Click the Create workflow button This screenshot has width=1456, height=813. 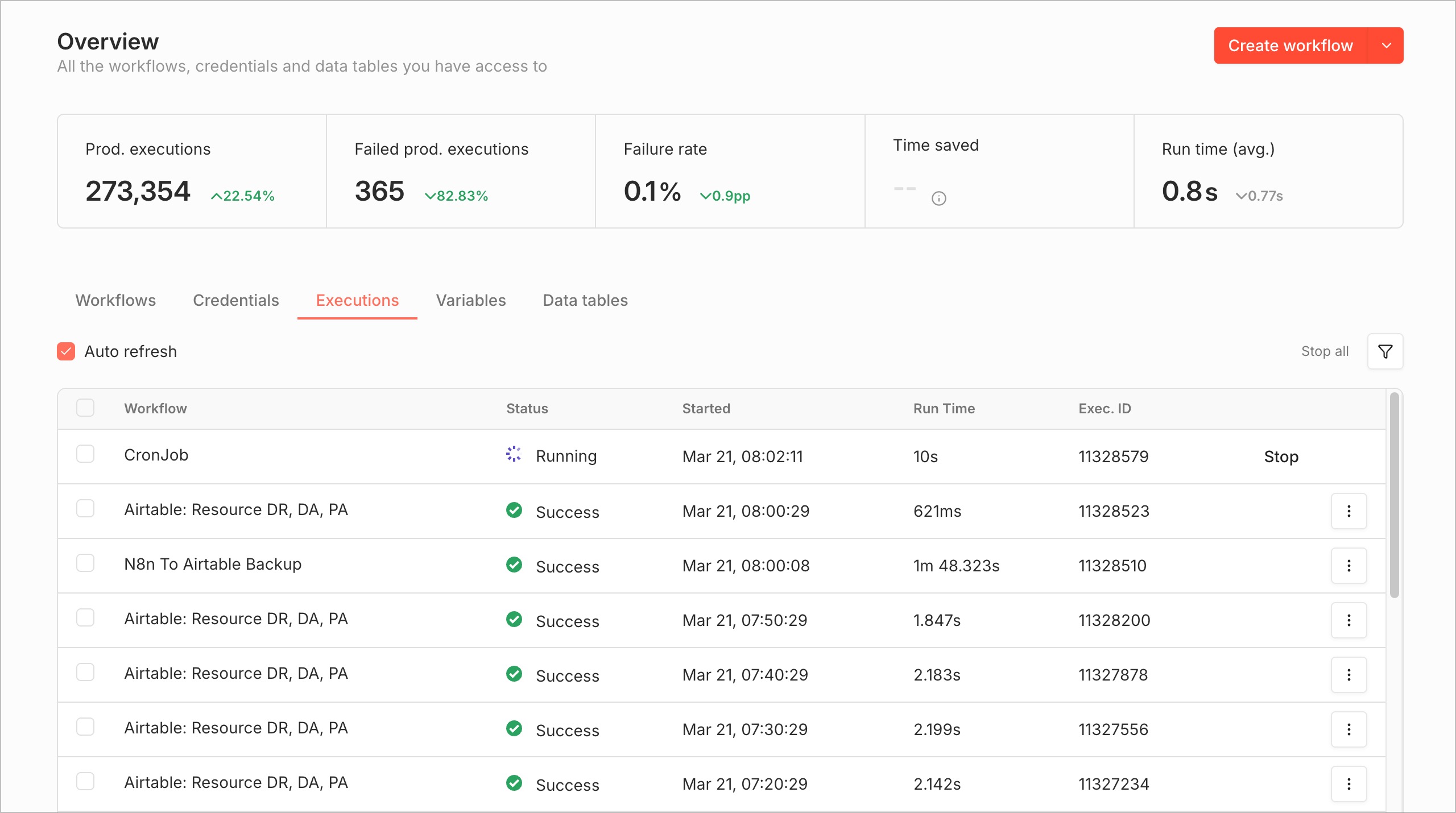(x=1290, y=45)
